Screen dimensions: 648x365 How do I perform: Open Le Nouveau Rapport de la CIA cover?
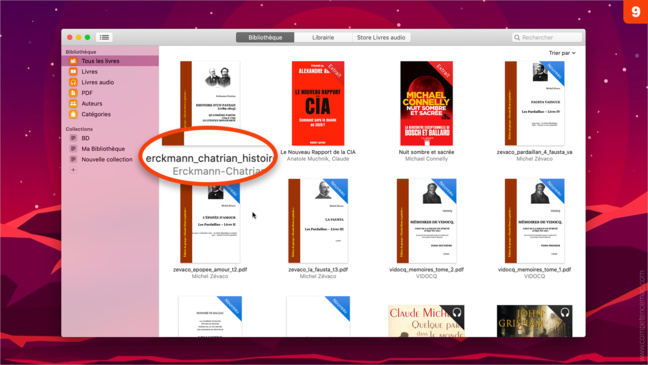318,103
